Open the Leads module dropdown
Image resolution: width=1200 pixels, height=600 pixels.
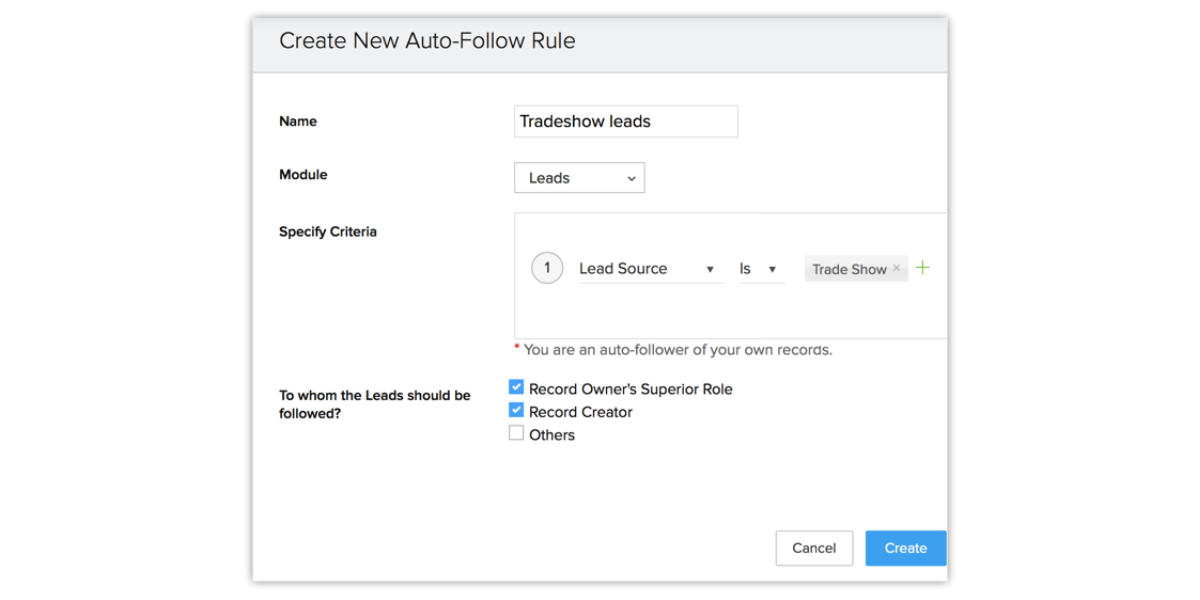pos(578,178)
